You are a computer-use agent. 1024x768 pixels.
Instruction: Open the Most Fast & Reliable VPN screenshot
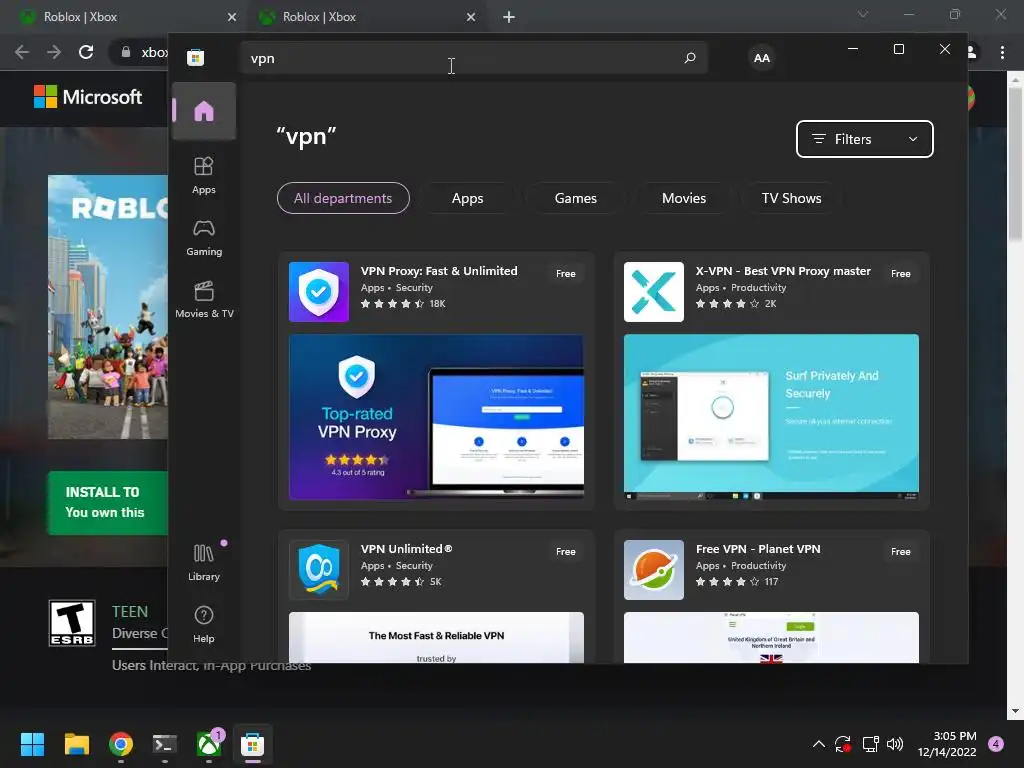[x=436, y=637]
